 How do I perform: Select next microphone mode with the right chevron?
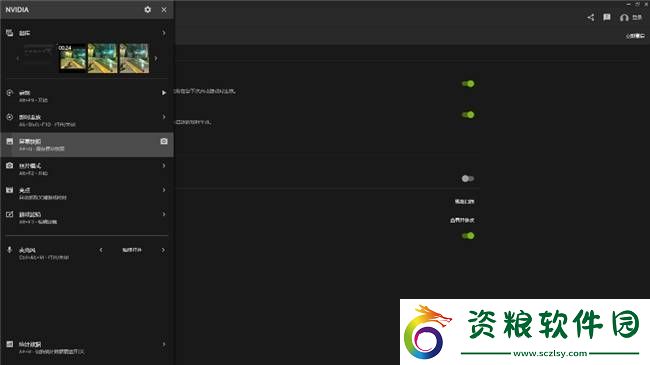point(163,250)
